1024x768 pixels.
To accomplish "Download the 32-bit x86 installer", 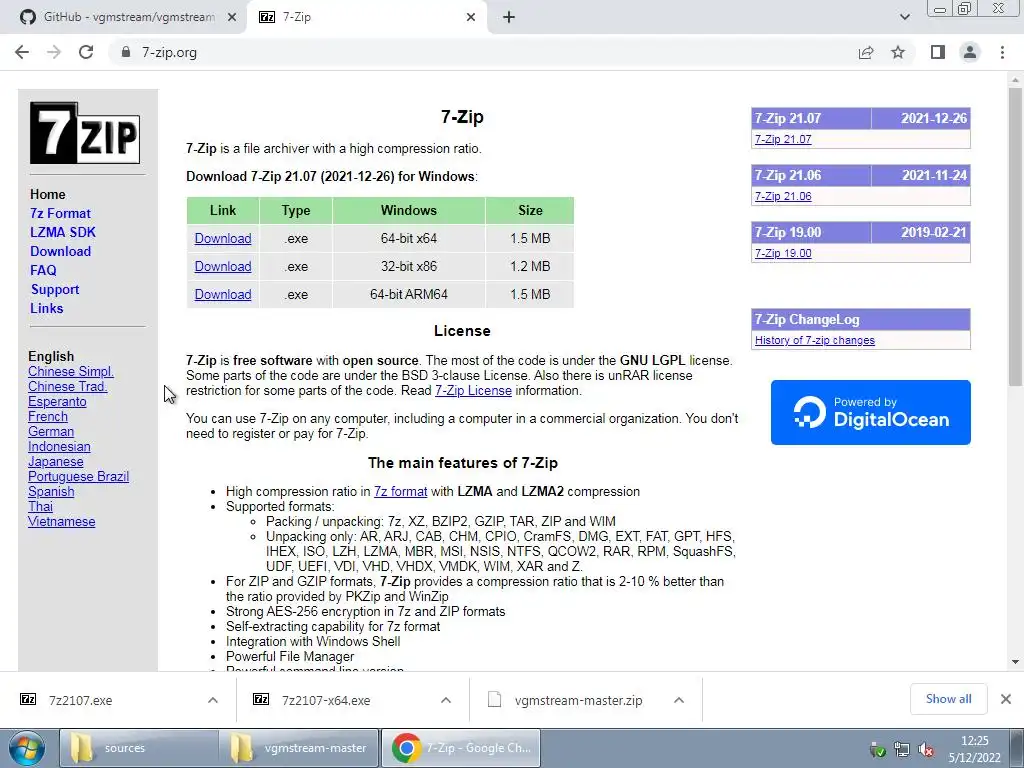I will click(x=223, y=266).
